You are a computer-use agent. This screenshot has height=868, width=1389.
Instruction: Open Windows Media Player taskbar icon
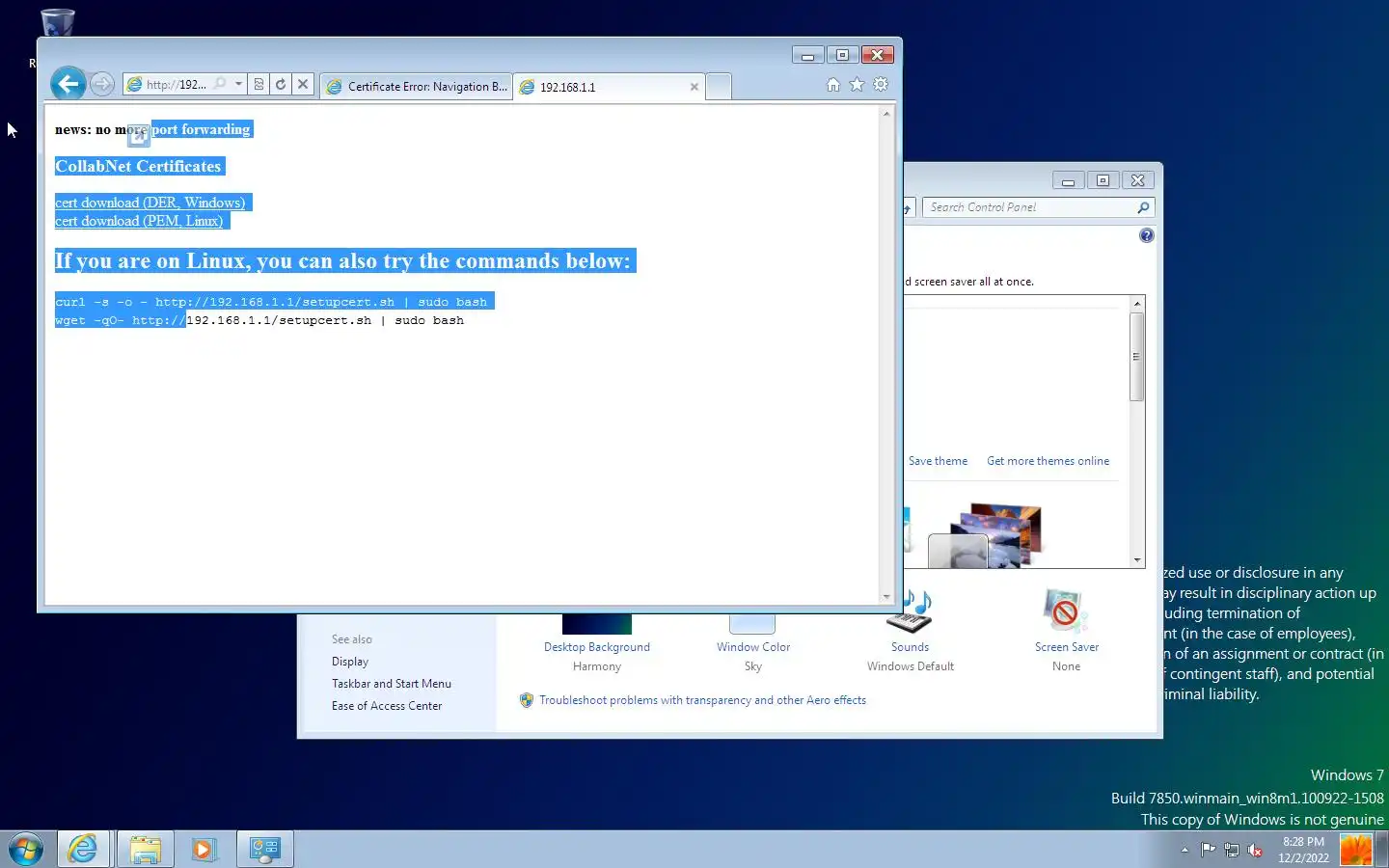[x=203, y=850]
